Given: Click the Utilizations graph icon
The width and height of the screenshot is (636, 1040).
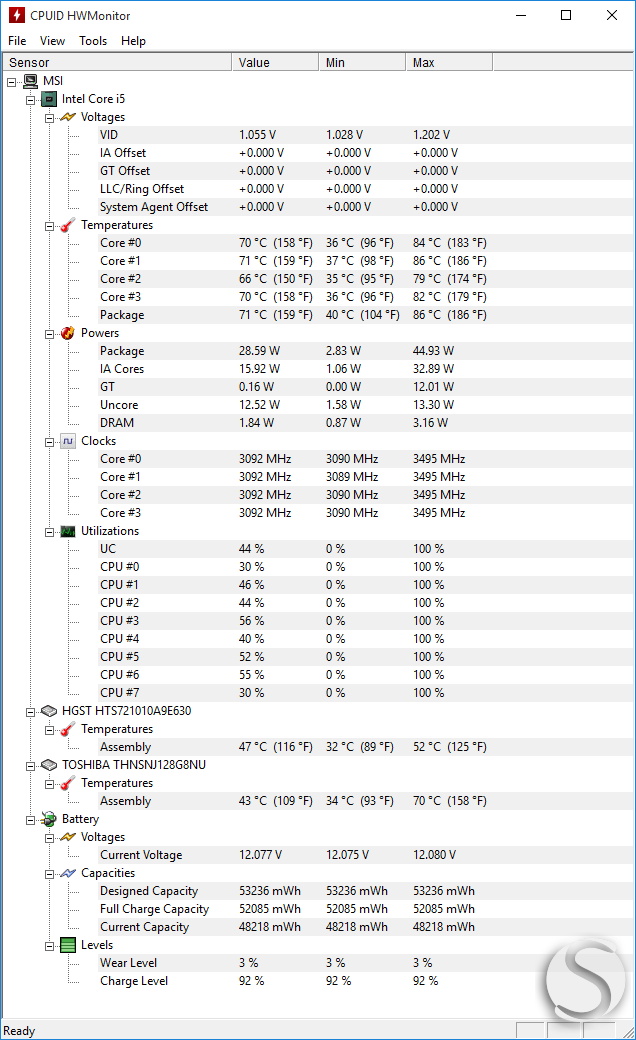Looking at the screenshot, I should pyautogui.click(x=68, y=531).
